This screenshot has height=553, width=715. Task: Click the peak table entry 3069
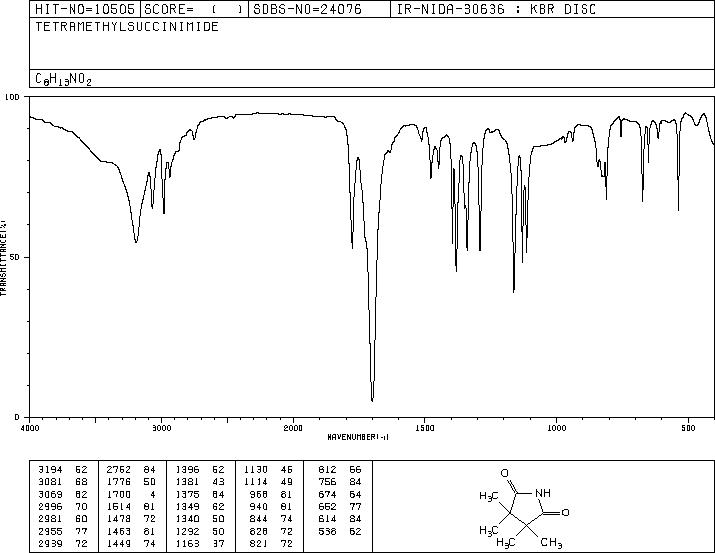50,494
